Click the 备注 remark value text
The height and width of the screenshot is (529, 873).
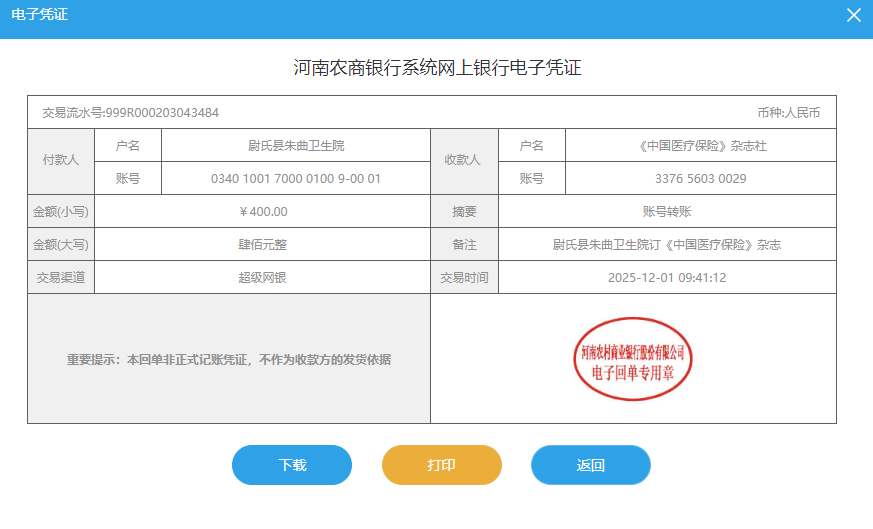pos(667,245)
